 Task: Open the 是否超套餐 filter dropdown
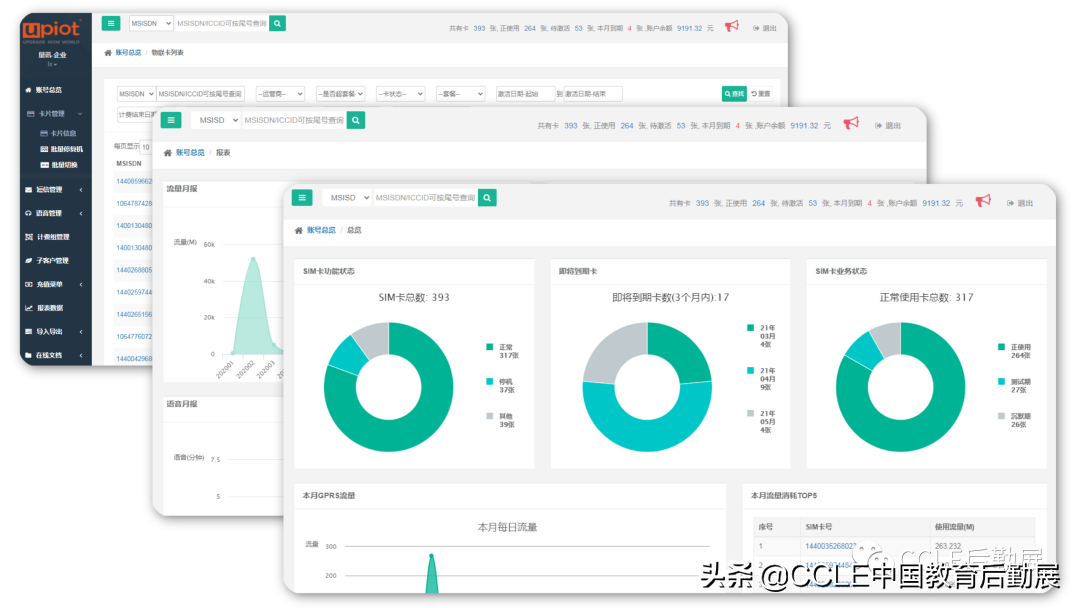(340, 94)
